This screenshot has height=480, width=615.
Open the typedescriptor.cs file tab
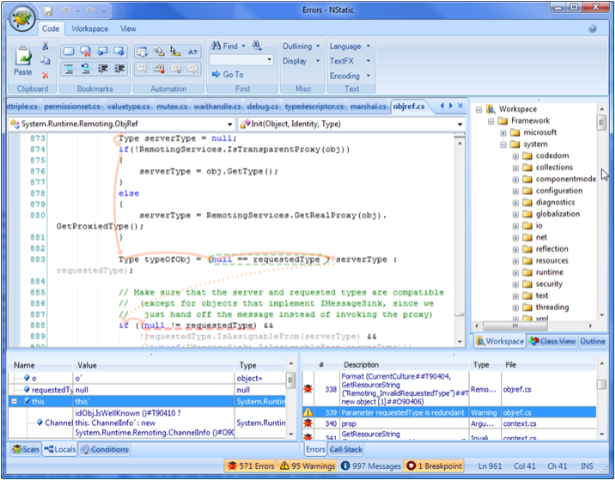click(x=314, y=106)
